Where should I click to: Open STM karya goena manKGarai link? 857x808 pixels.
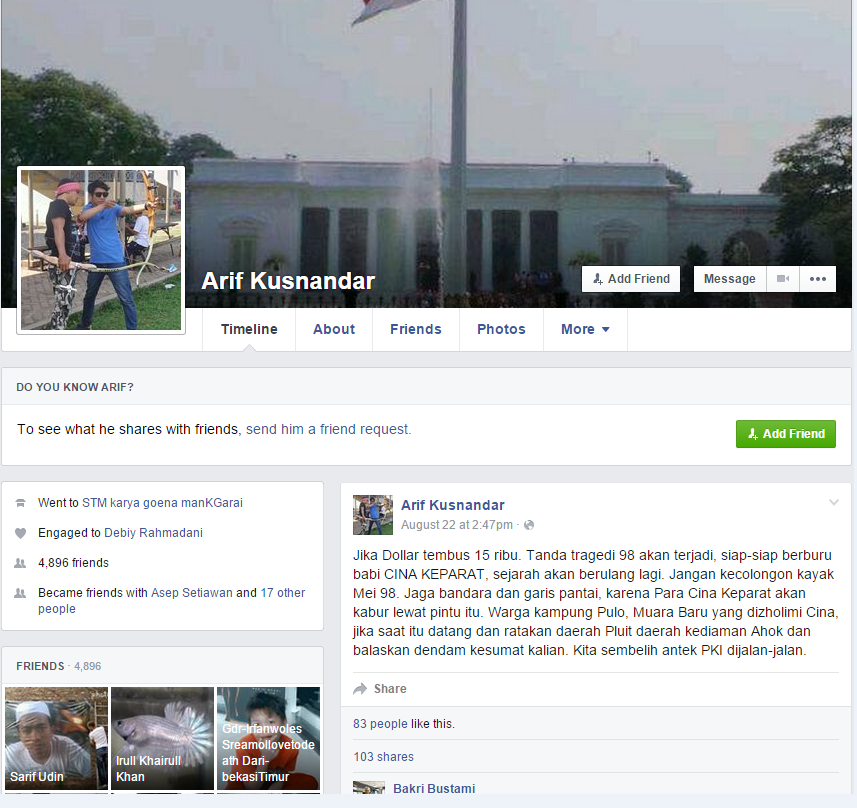pos(162,502)
